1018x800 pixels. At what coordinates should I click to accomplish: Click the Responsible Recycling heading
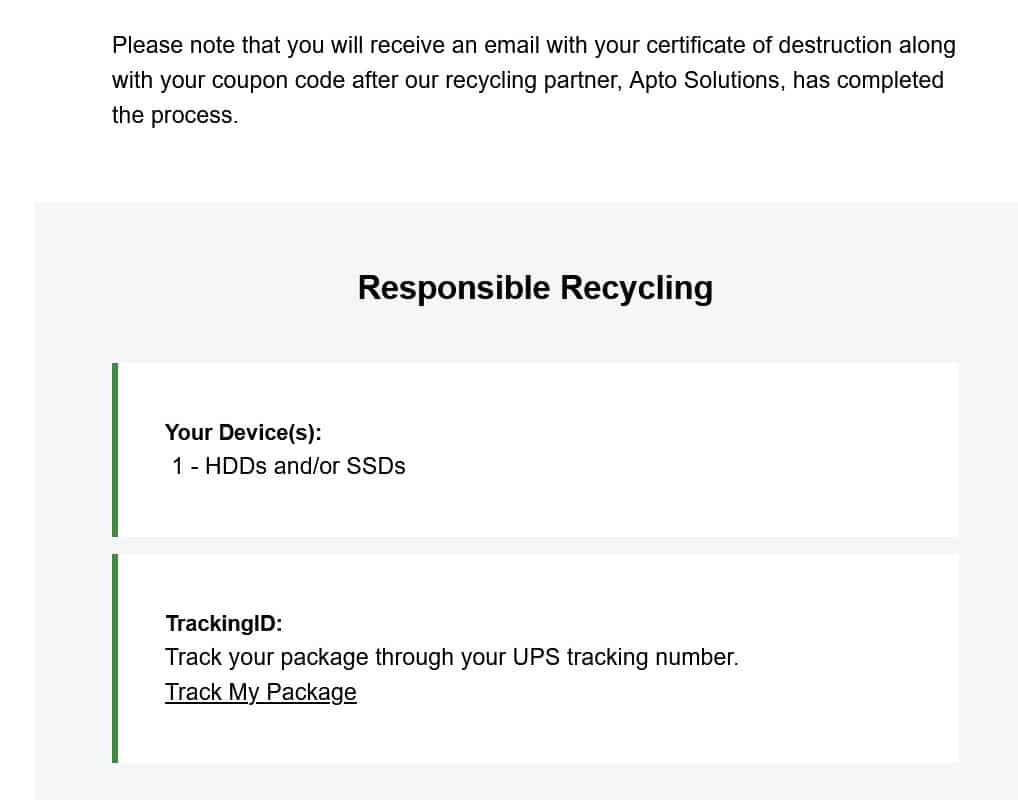pos(535,288)
